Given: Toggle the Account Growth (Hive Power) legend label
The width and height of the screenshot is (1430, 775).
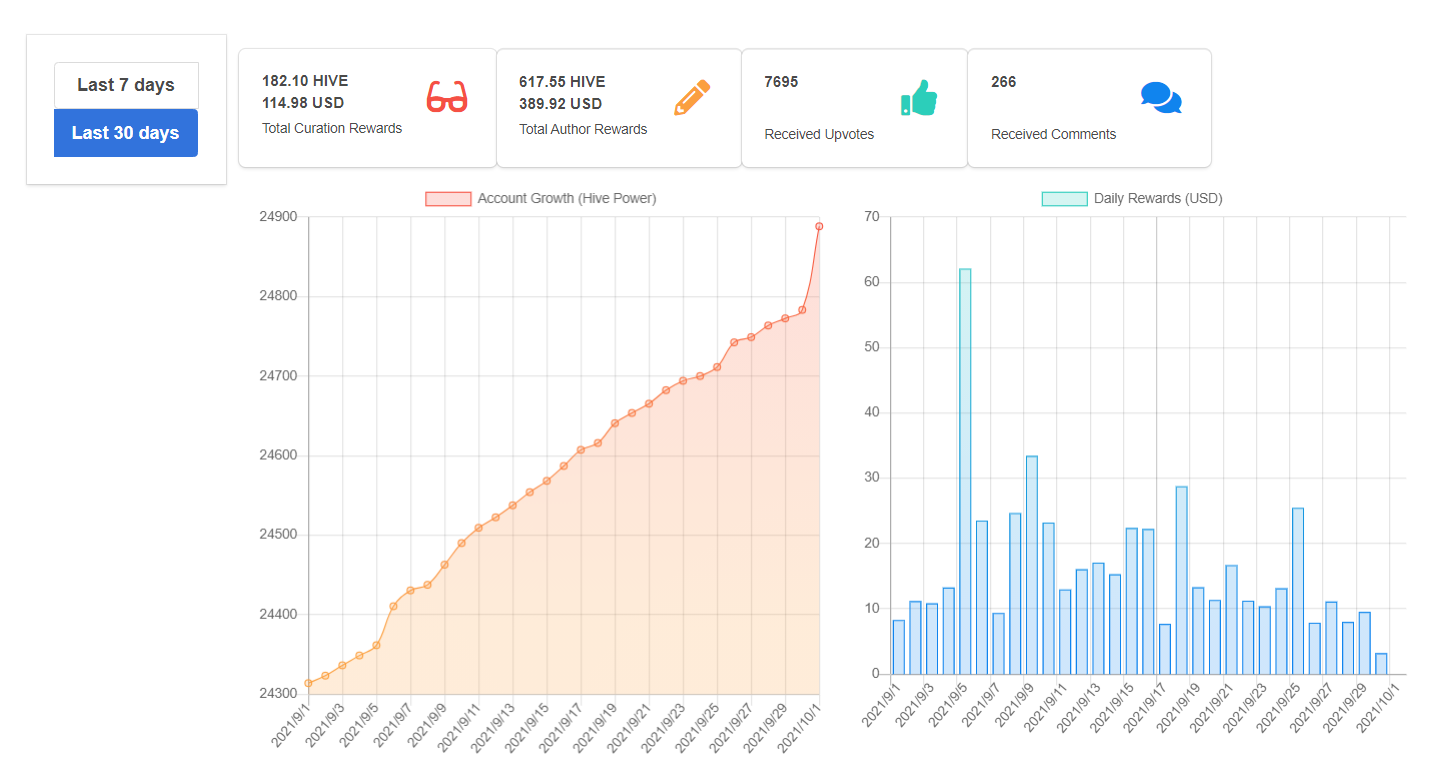Looking at the screenshot, I should point(567,198).
